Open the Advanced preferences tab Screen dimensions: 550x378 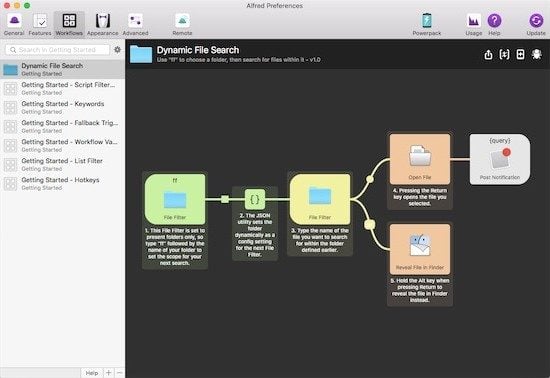point(135,25)
